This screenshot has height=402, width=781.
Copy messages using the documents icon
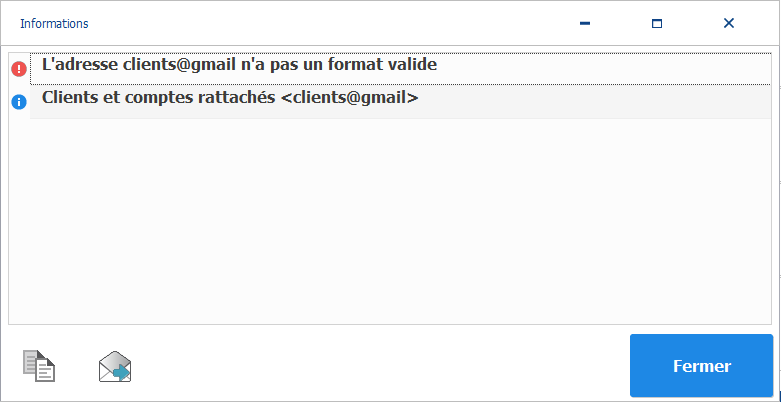[39, 366]
